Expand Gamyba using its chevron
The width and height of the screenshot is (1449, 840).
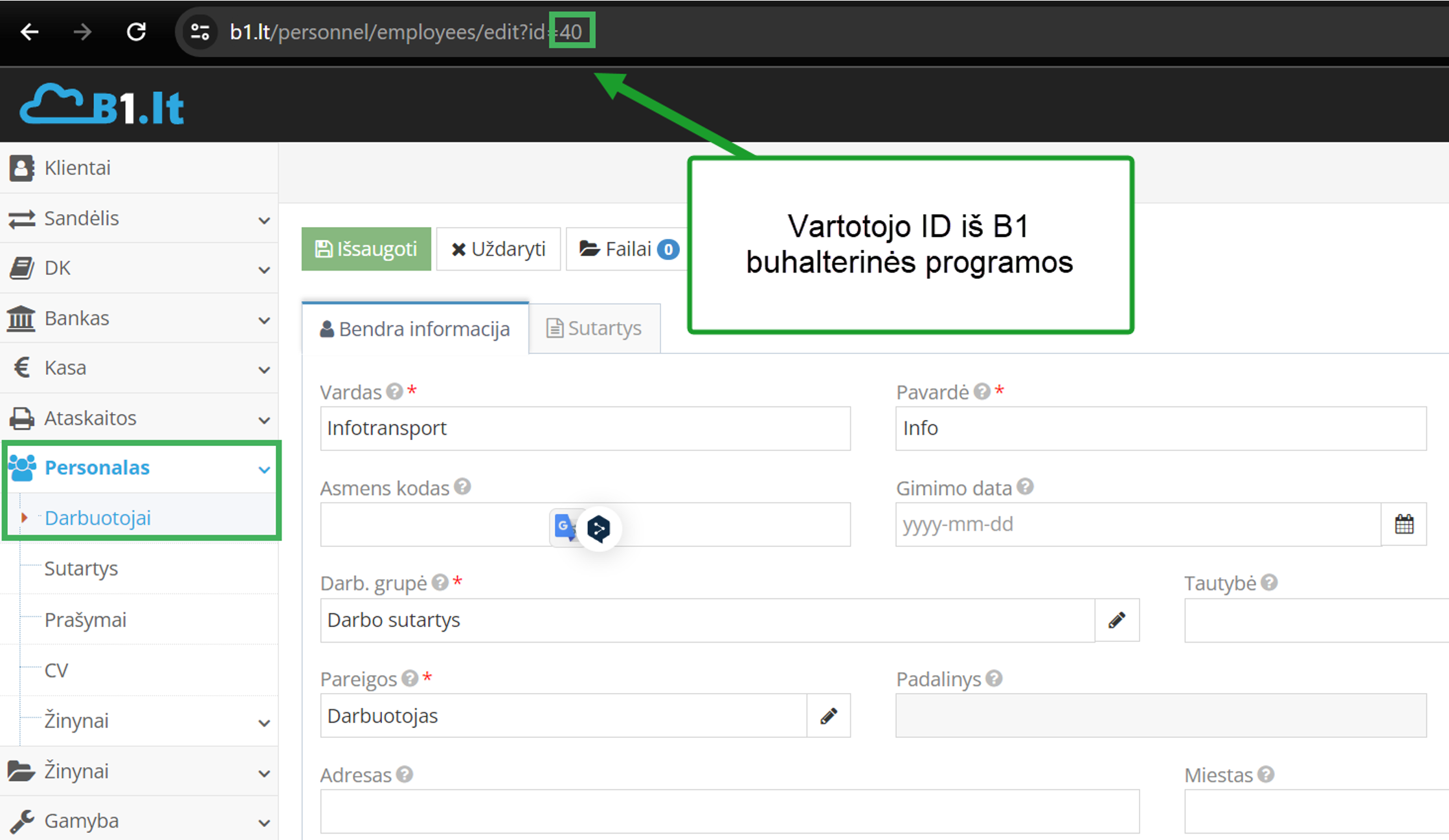(x=264, y=823)
